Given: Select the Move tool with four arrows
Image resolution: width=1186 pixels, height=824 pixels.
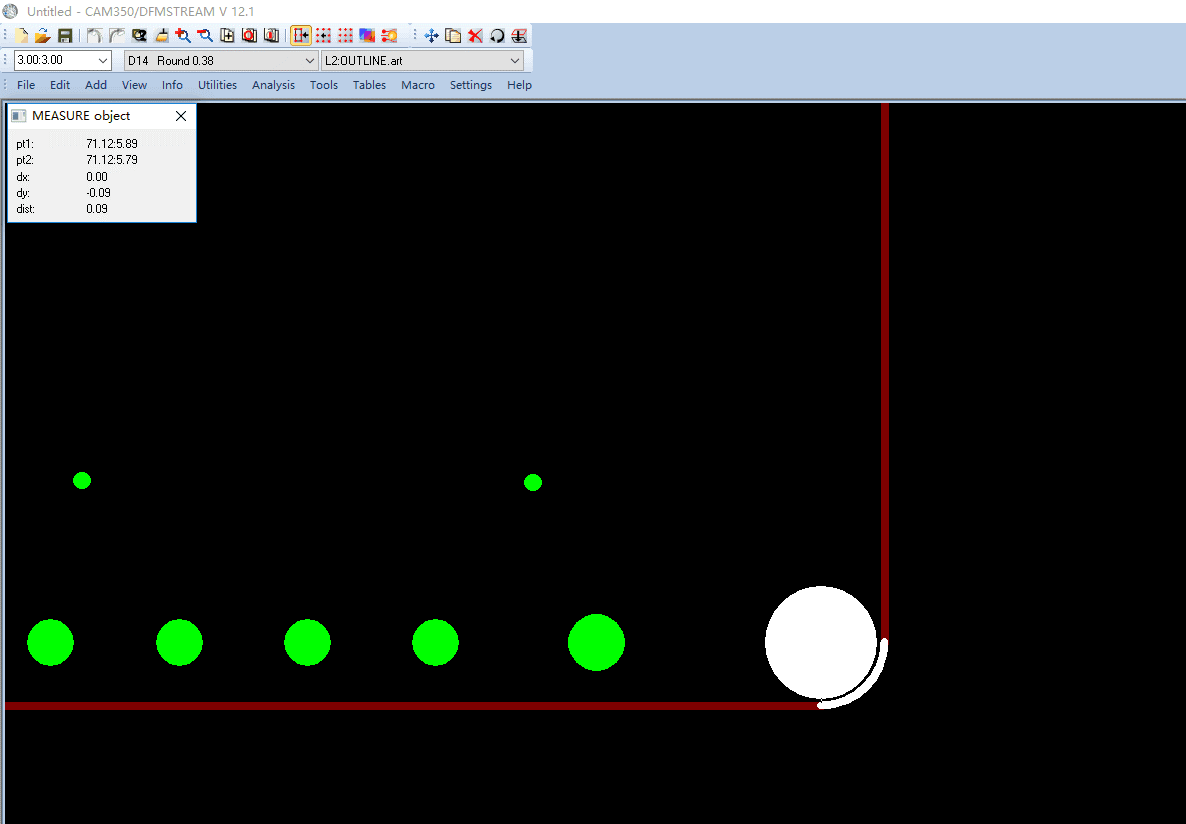Looking at the screenshot, I should 432,36.
